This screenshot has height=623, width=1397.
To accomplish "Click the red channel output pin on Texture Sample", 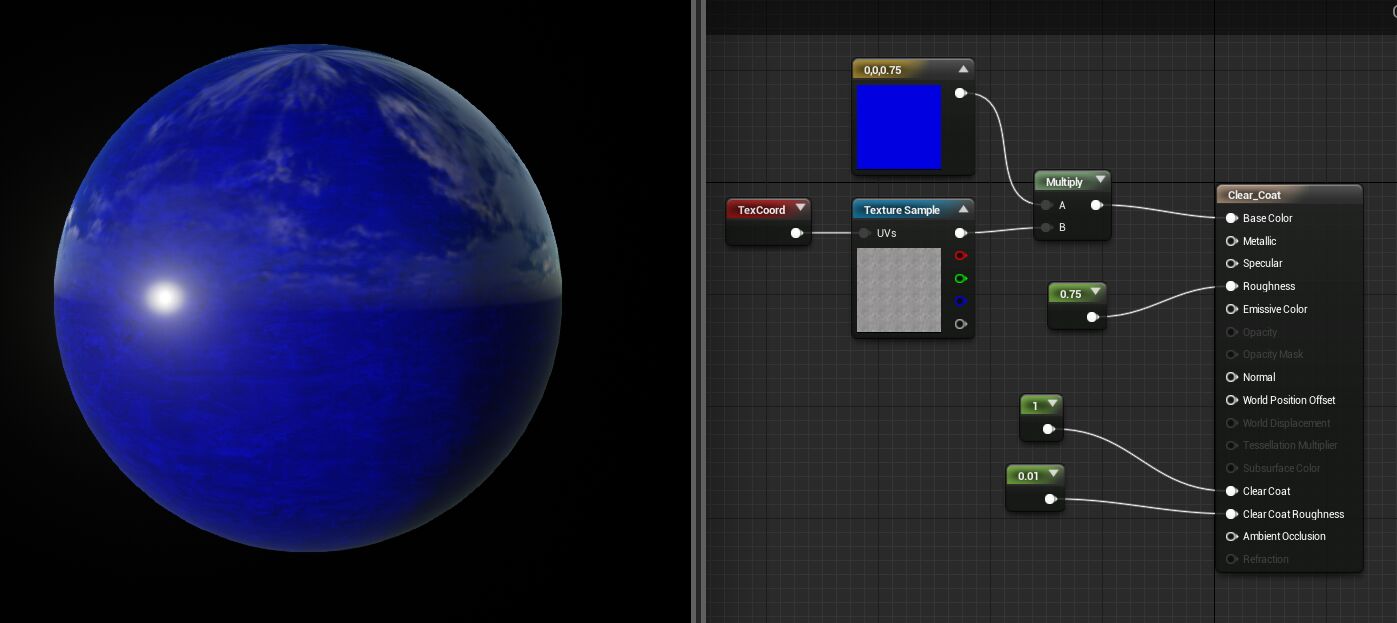I will [960, 255].
